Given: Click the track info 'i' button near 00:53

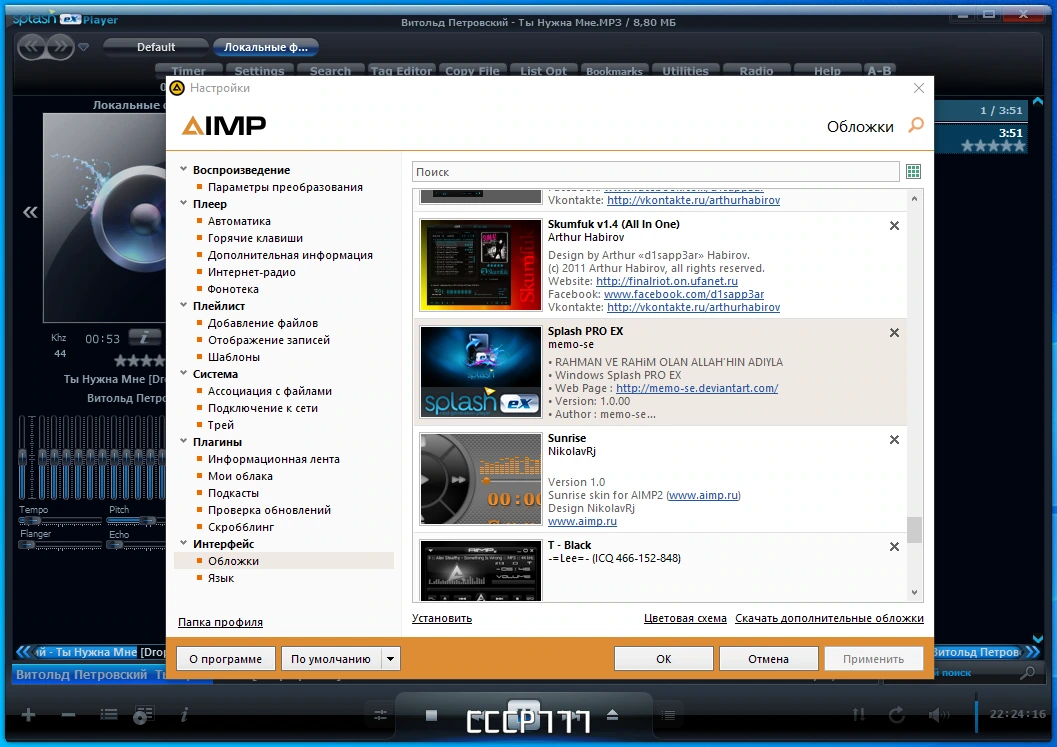Looking at the screenshot, I should [x=145, y=336].
